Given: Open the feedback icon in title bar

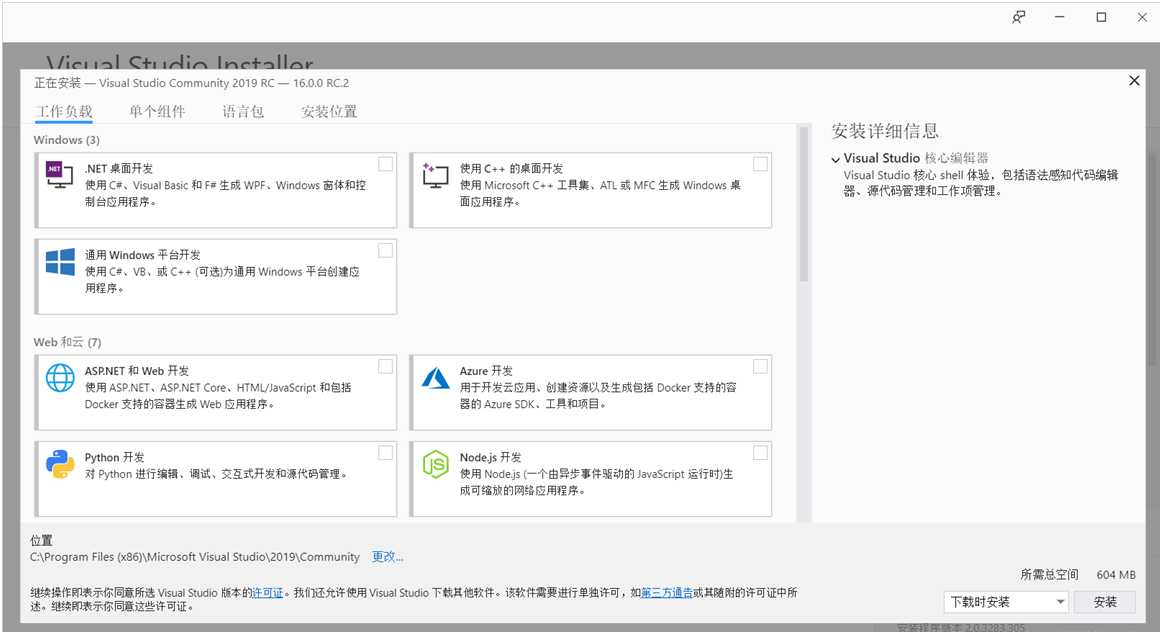Looking at the screenshot, I should (x=1019, y=17).
